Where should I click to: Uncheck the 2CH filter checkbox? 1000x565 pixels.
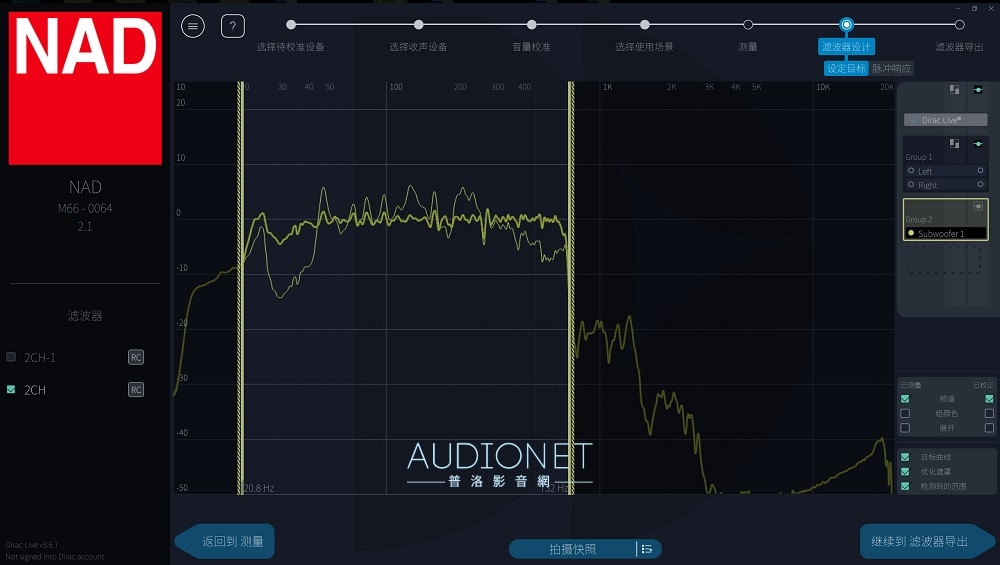pos(11,389)
